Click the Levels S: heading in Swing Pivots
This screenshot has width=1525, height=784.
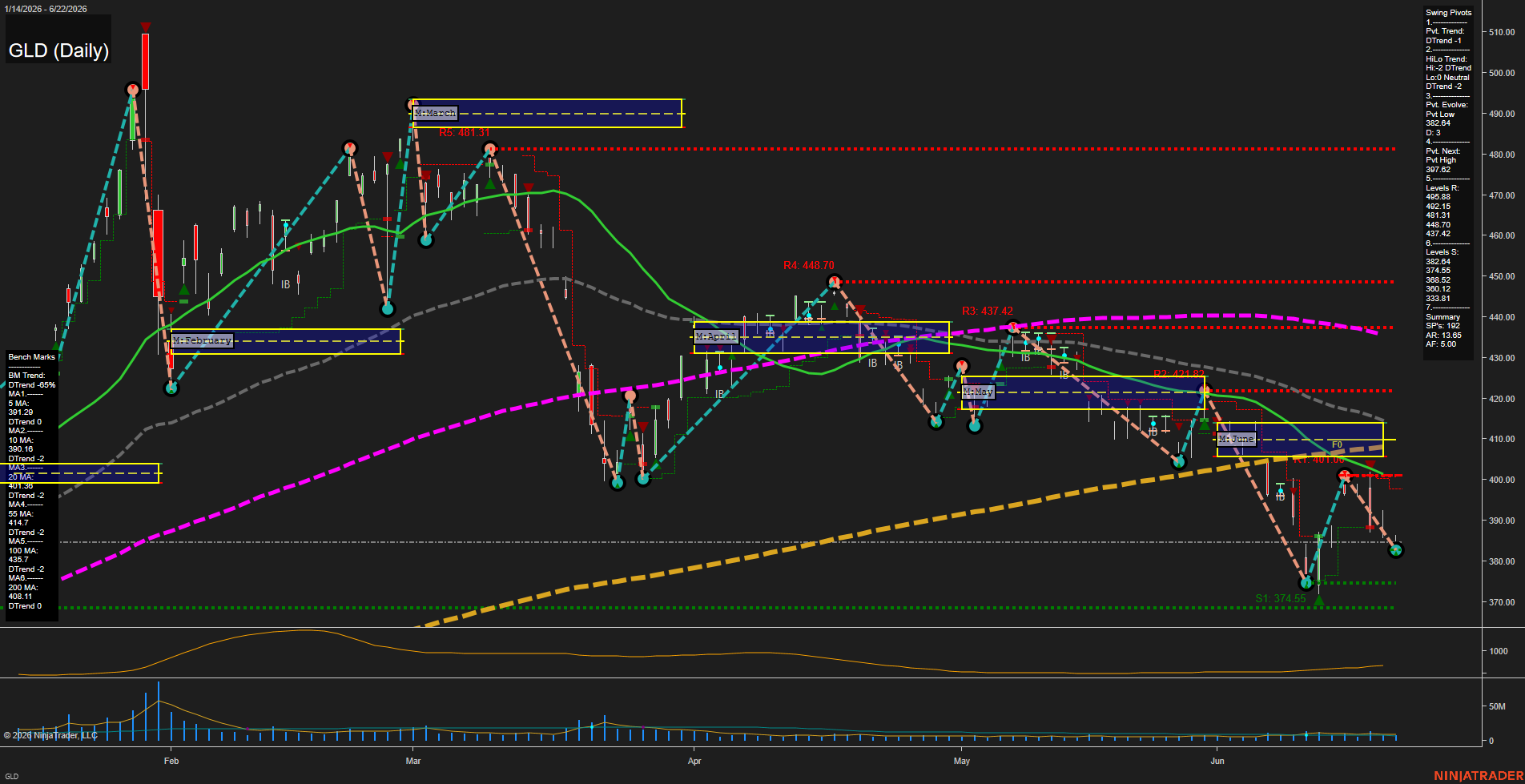[1443, 252]
